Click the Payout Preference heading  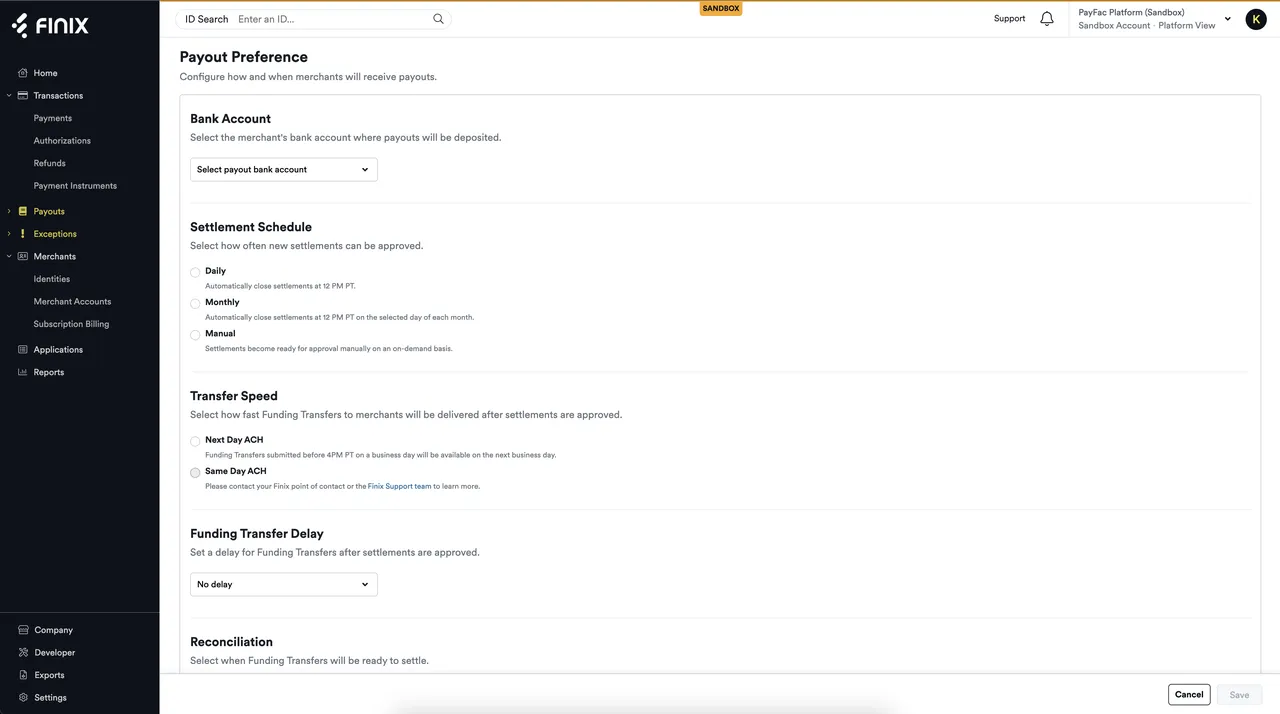click(244, 57)
